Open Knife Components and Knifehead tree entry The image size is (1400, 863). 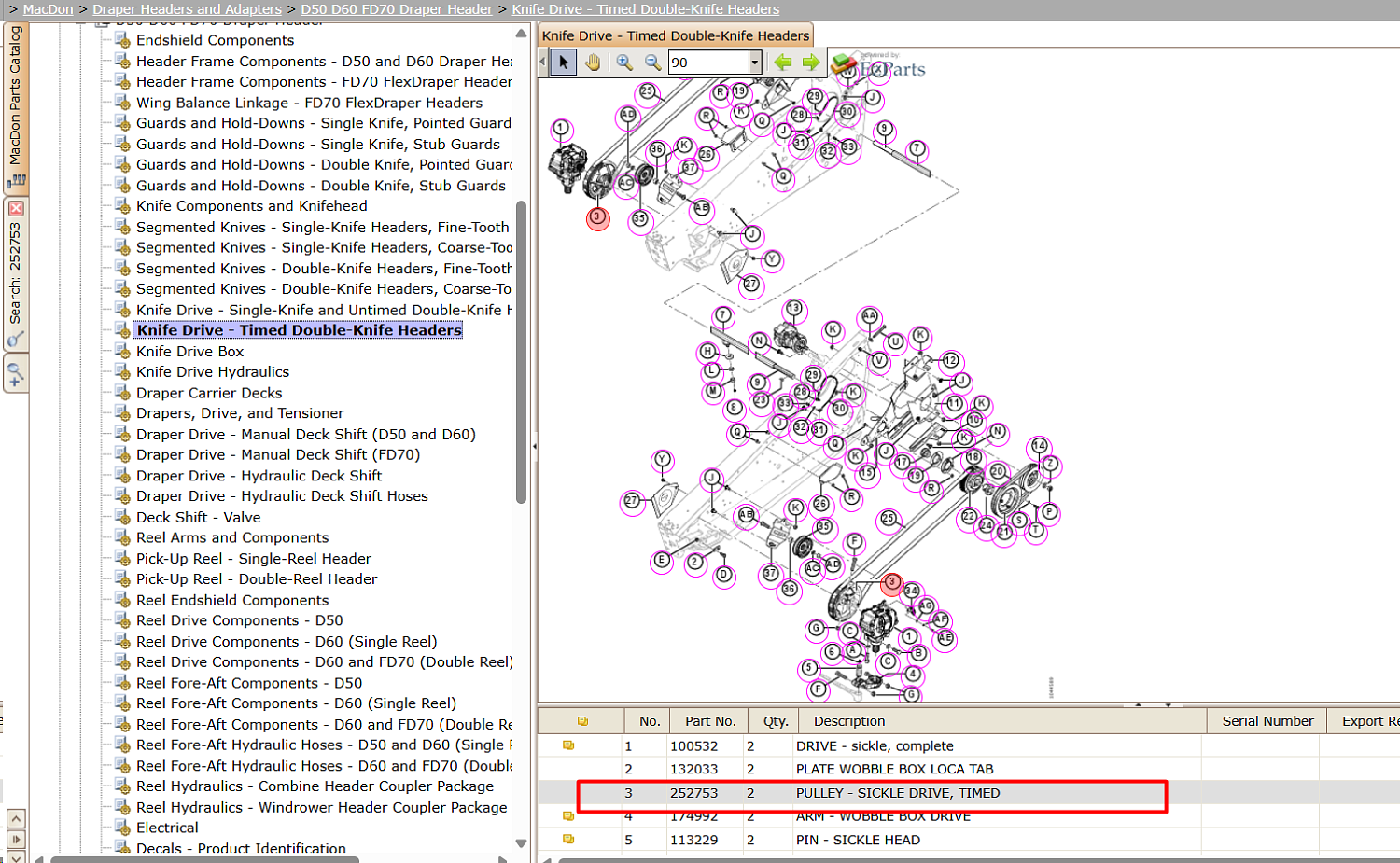[x=251, y=206]
